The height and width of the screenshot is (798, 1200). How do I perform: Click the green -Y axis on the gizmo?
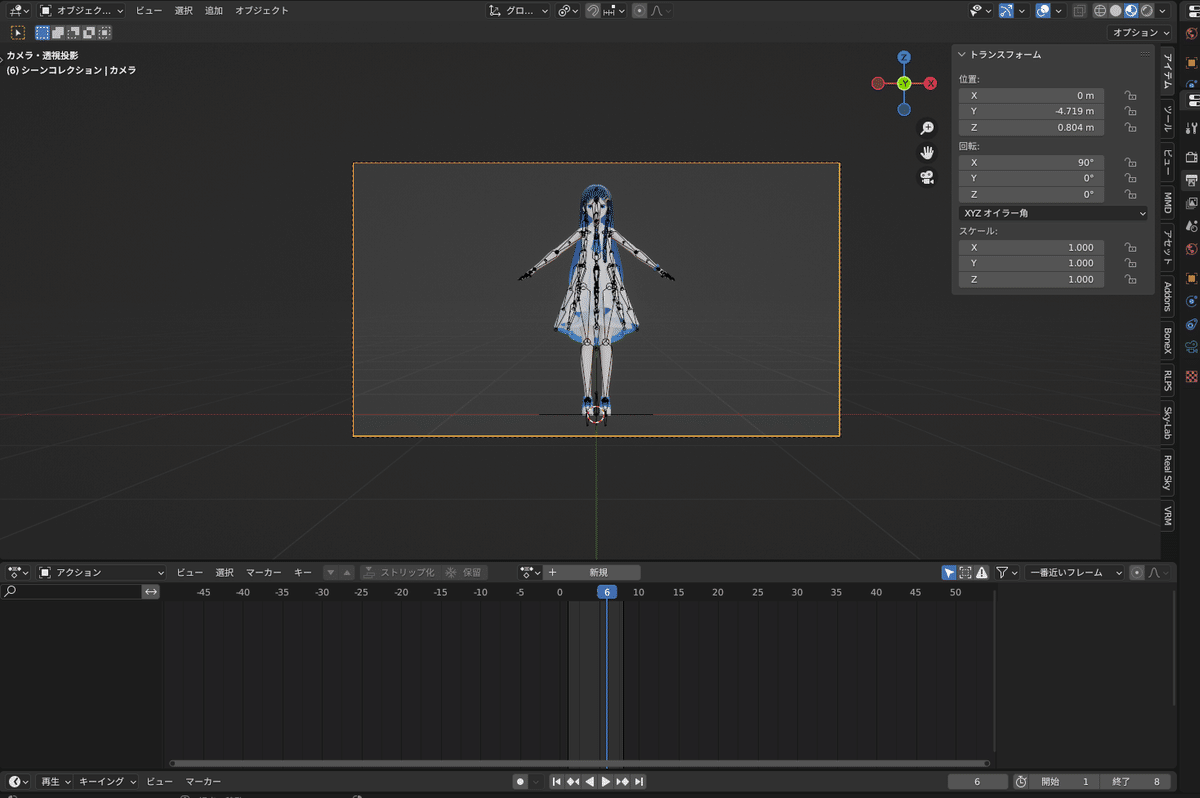pyautogui.click(x=904, y=84)
